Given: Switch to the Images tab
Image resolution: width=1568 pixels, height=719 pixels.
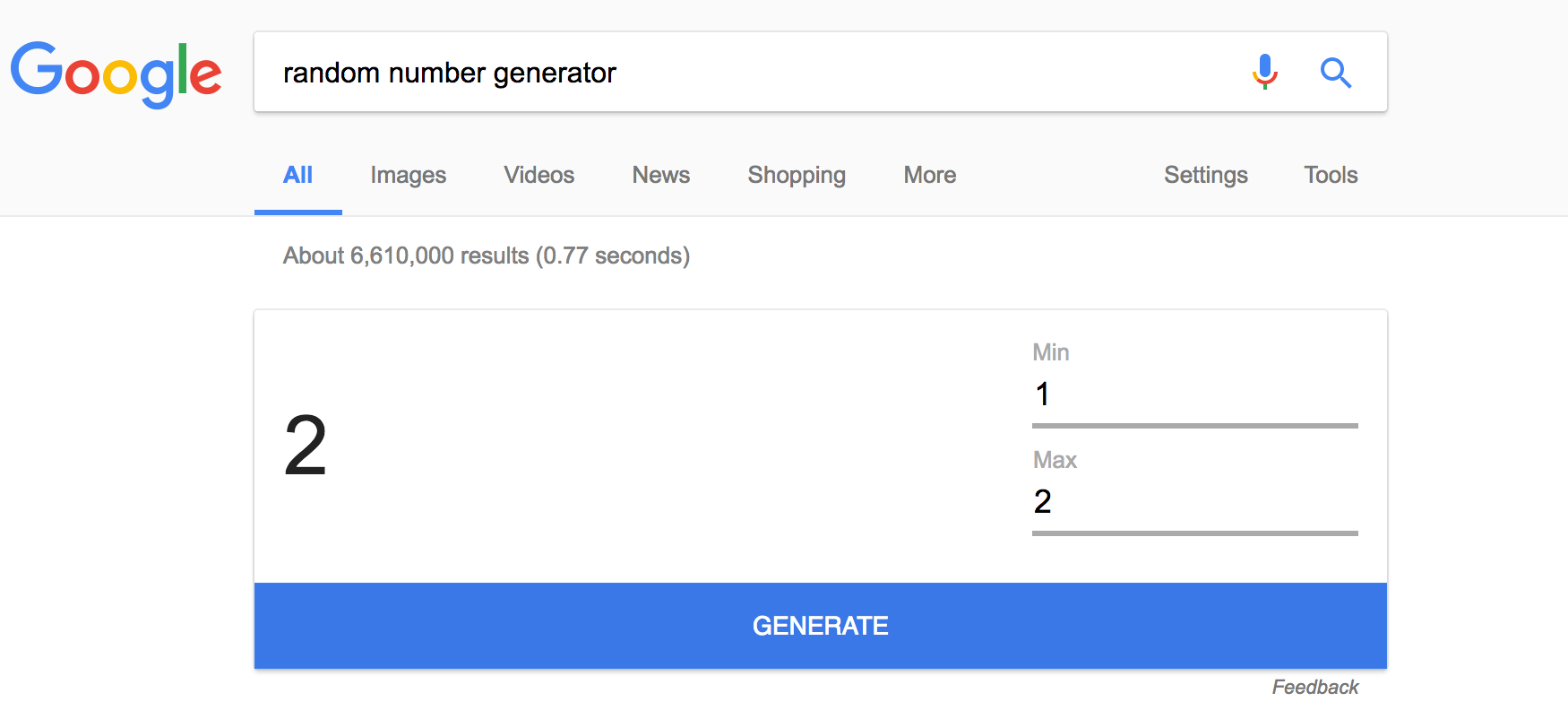Looking at the screenshot, I should pos(408,175).
